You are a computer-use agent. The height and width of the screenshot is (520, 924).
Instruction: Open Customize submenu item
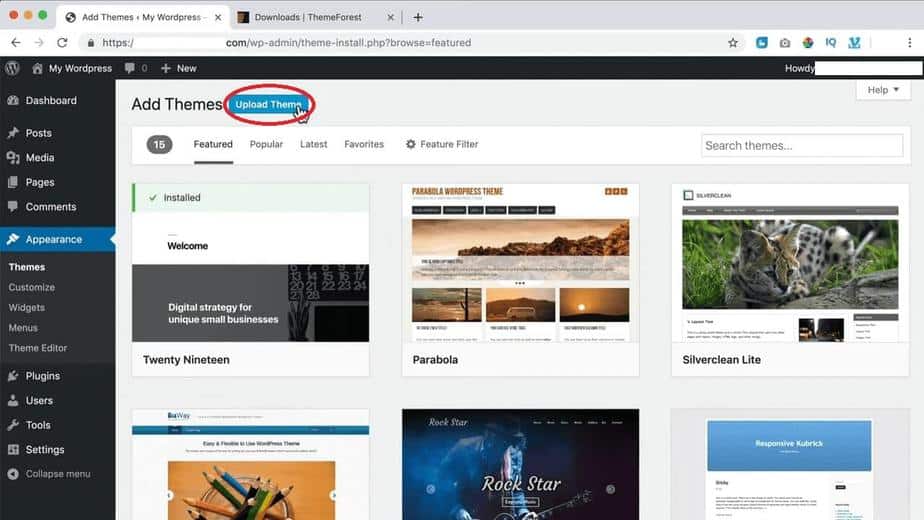pos(31,287)
